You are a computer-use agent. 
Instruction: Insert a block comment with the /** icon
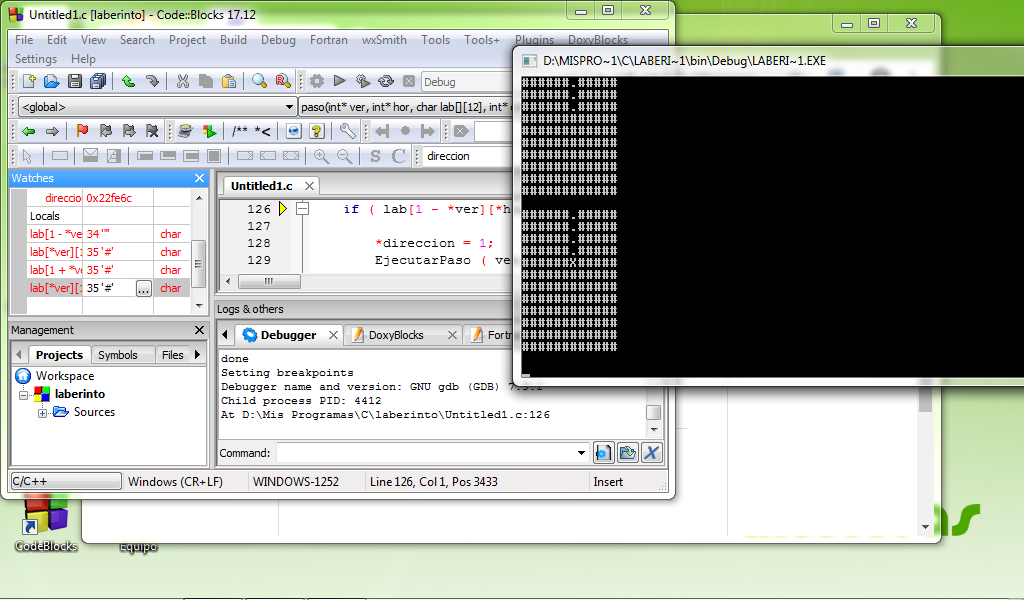pos(240,131)
